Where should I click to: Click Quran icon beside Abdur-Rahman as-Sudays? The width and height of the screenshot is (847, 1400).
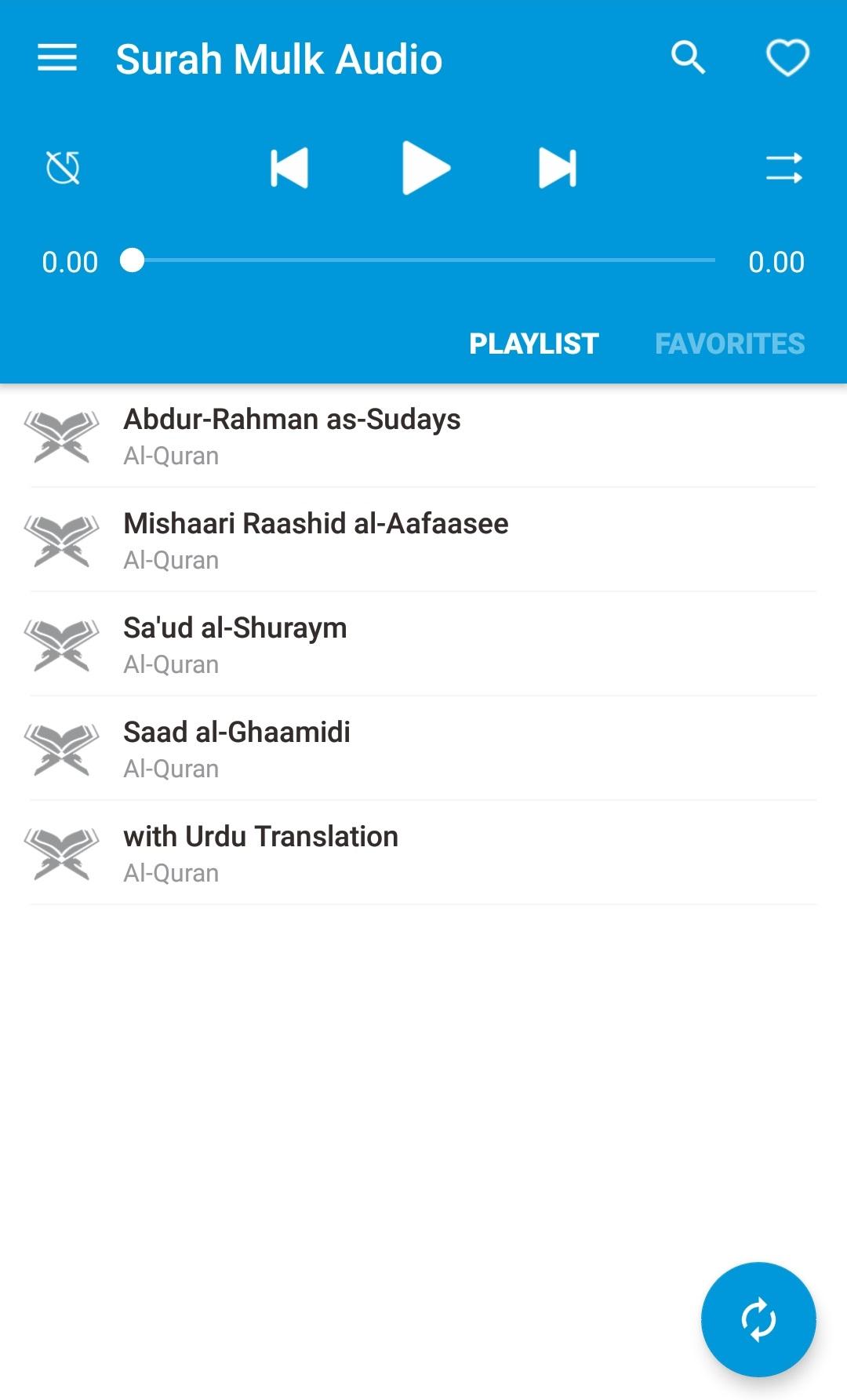[x=61, y=436]
